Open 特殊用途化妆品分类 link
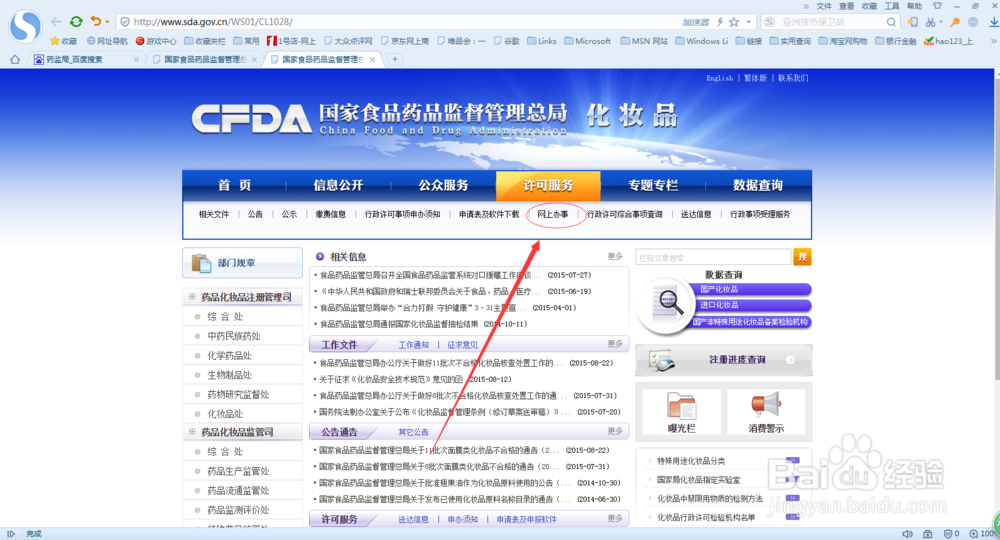 (x=691, y=461)
